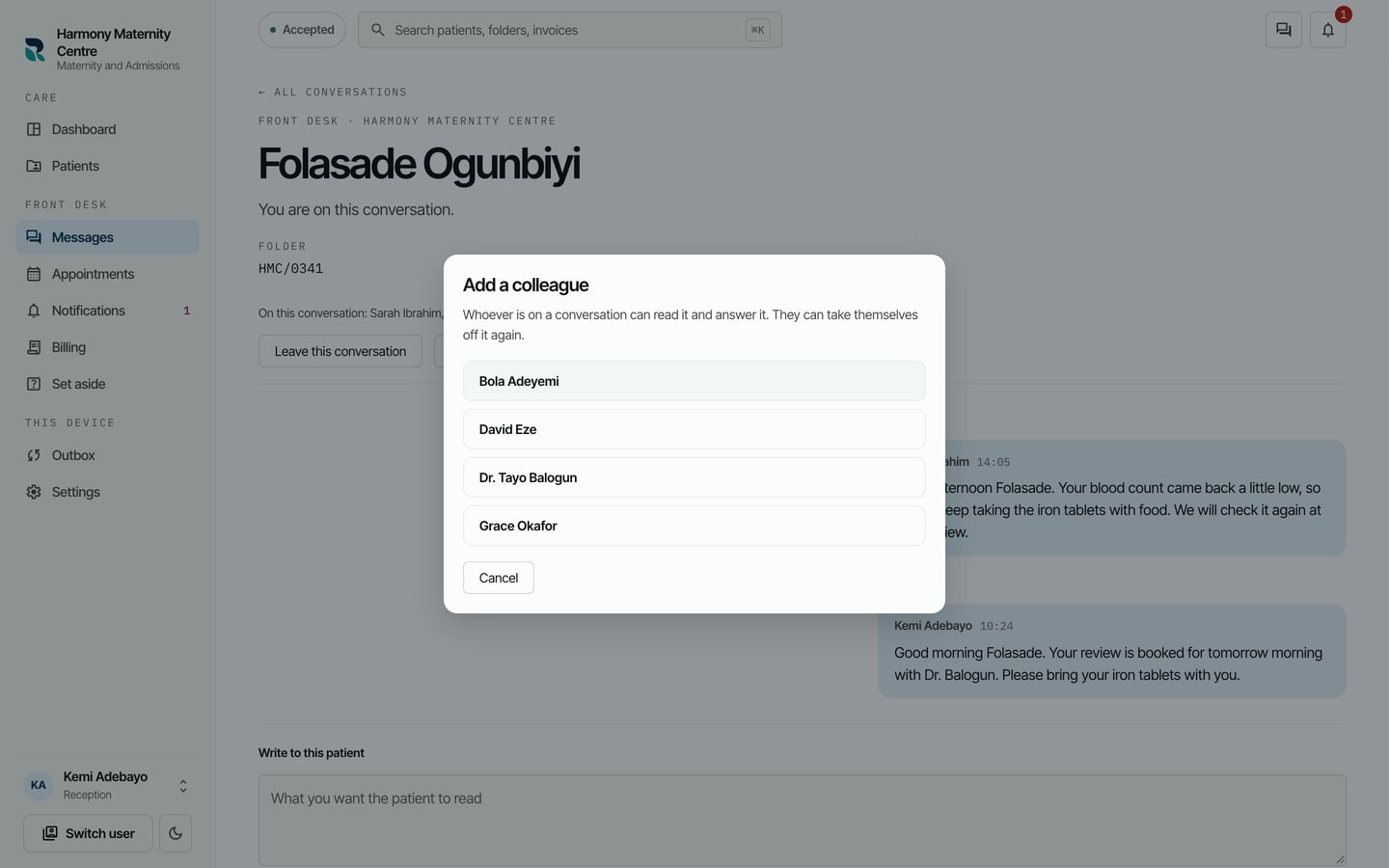Screen dimensions: 1389x868
Task: Pick Grace Okafor from colleague list
Action: [x=694, y=526]
